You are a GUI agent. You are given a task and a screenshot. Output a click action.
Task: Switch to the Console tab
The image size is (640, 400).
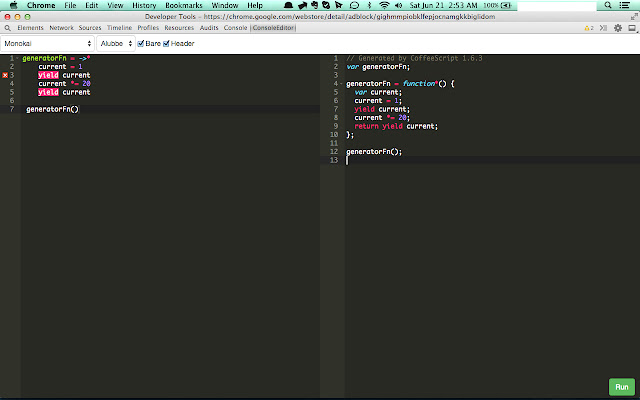(236, 28)
